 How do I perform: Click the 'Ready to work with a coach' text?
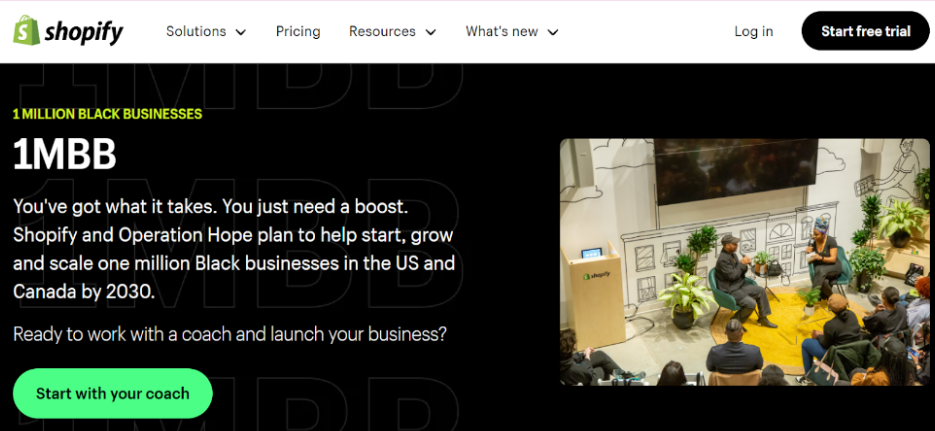(x=230, y=334)
